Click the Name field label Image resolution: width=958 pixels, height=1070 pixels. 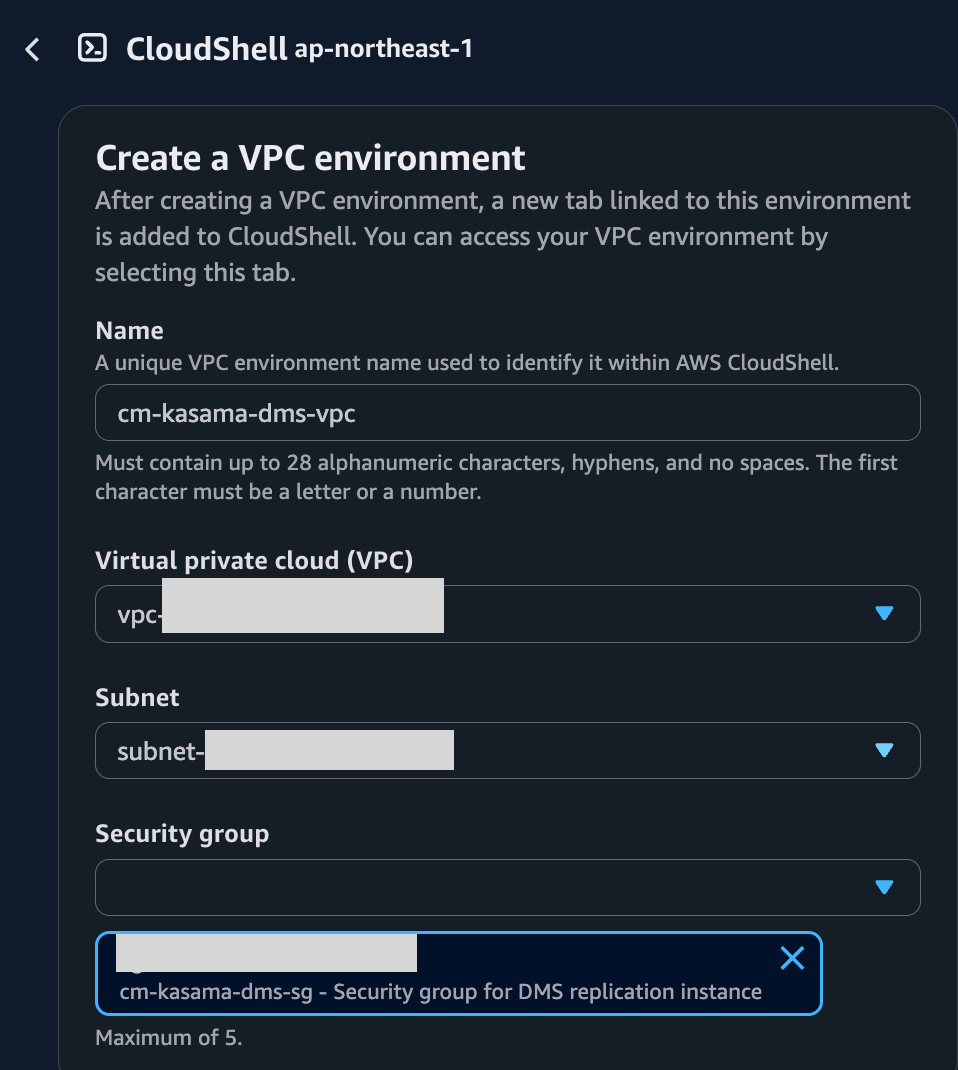pyautogui.click(x=130, y=330)
